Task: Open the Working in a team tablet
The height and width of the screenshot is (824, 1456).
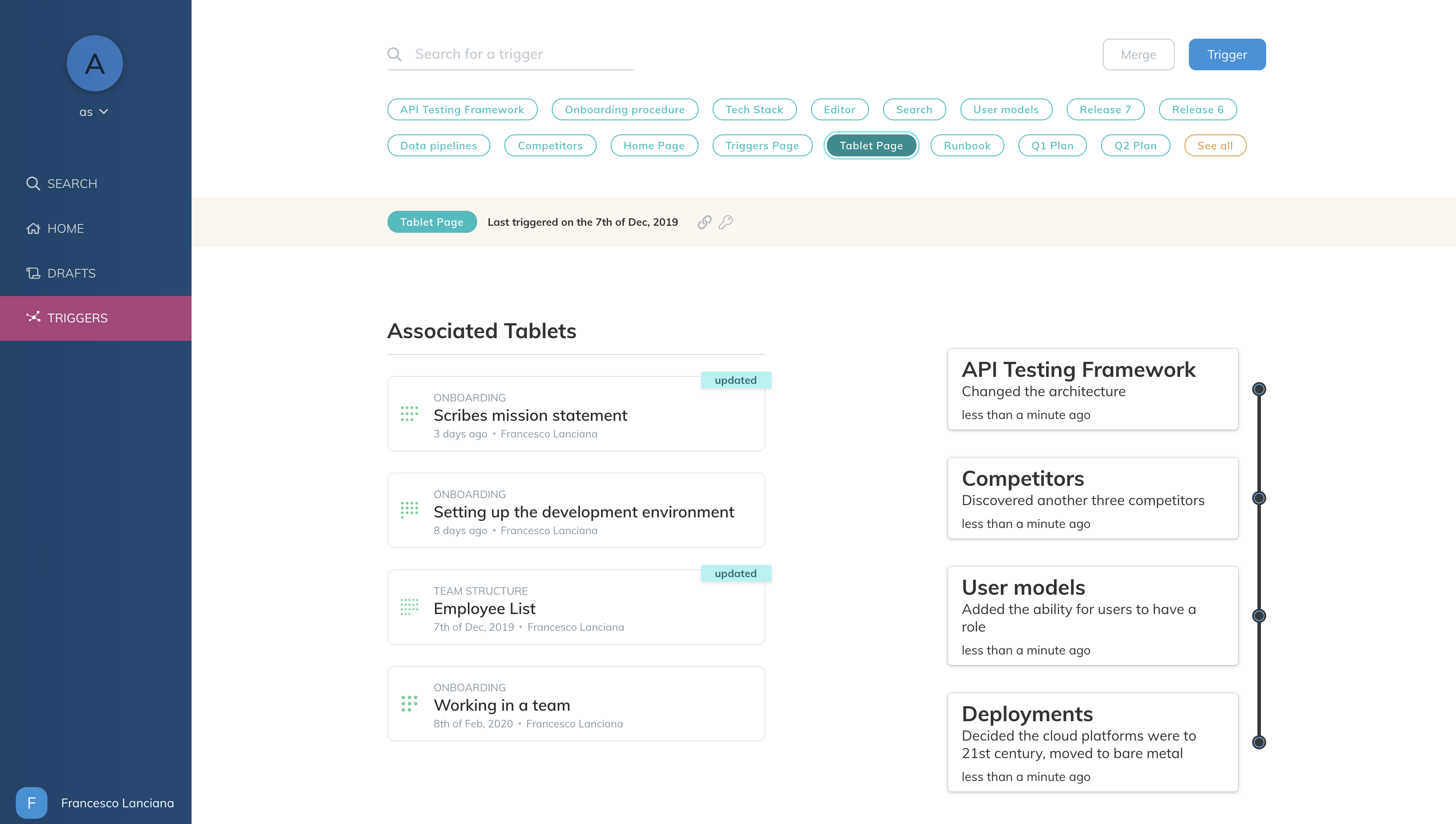Action: pyautogui.click(x=576, y=704)
